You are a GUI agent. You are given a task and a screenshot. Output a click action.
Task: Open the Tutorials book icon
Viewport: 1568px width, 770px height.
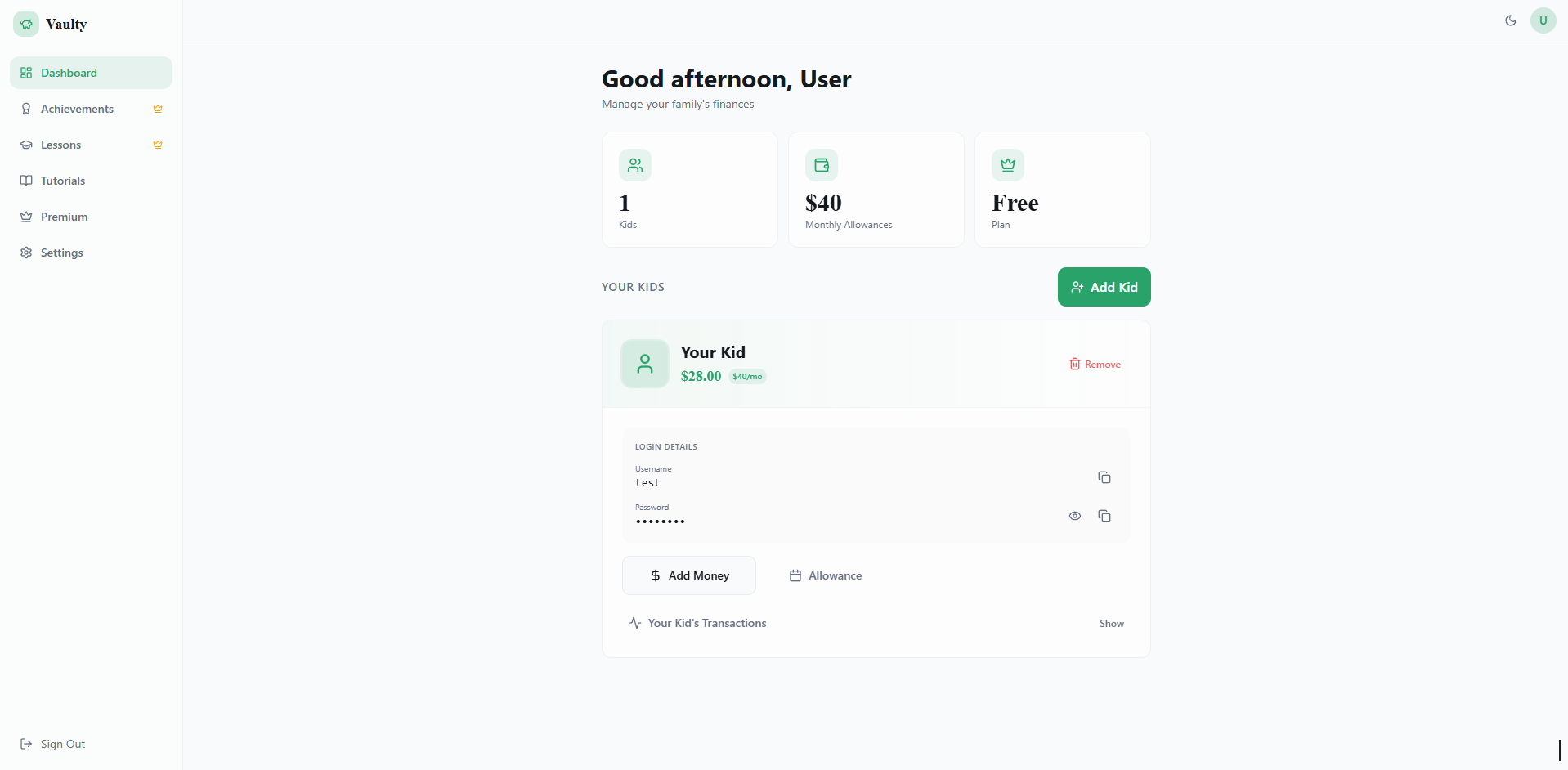(27, 181)
